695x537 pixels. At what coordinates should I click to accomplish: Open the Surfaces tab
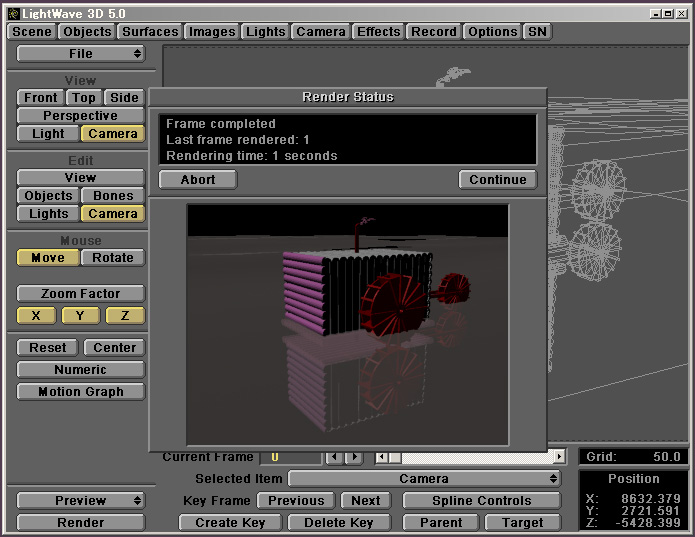150,32
